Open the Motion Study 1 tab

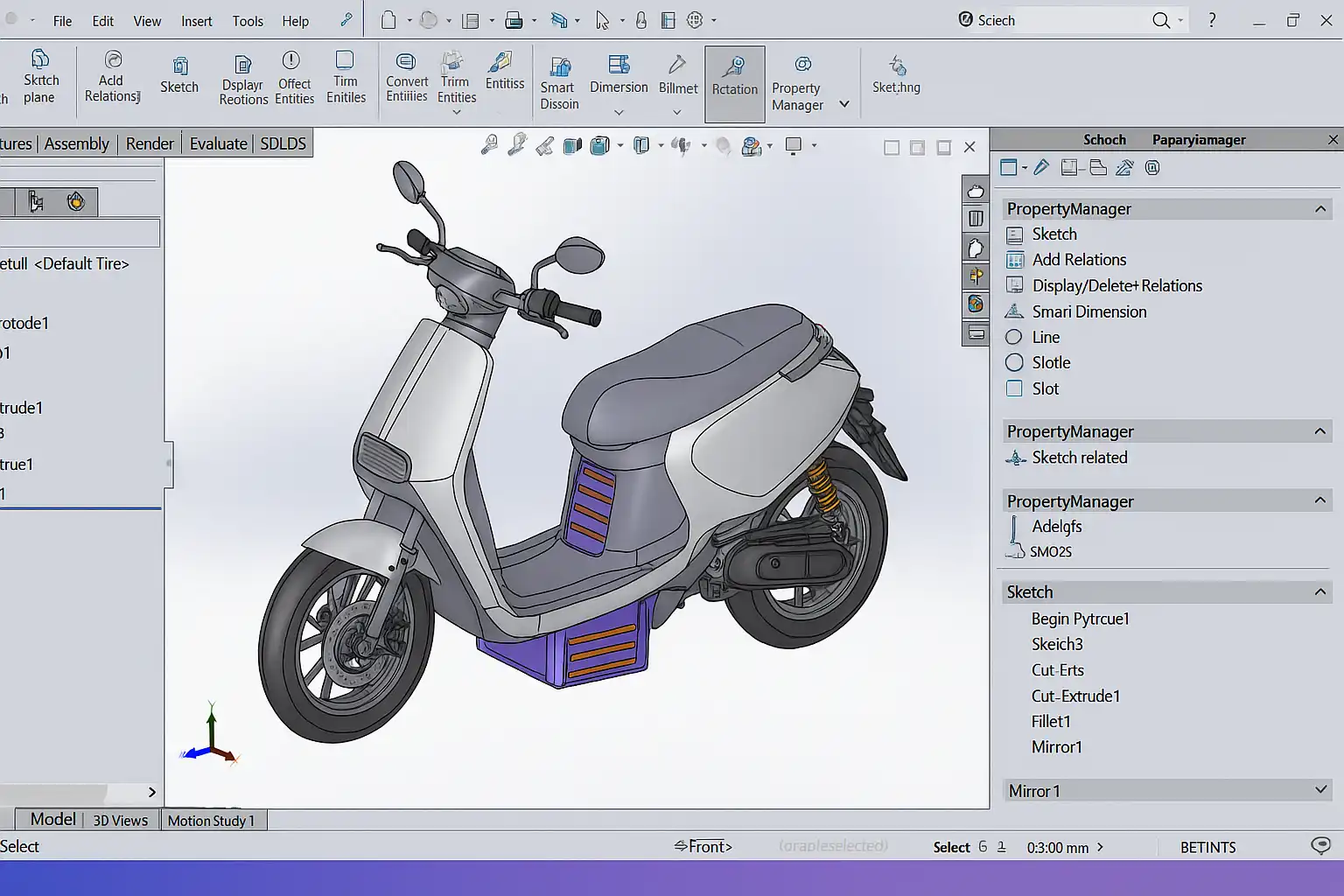click(x=211, y=821)
